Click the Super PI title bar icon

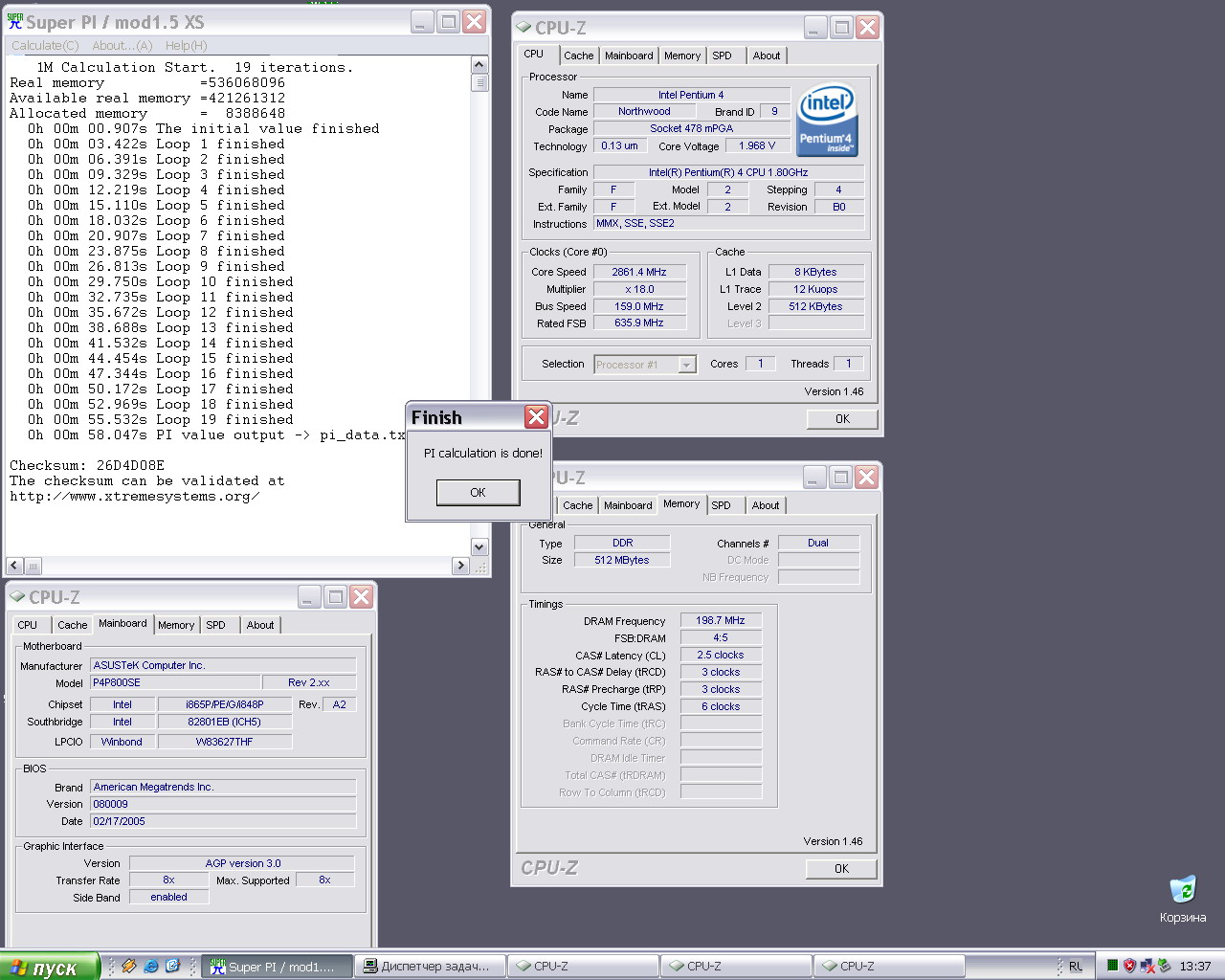[15, 21]
